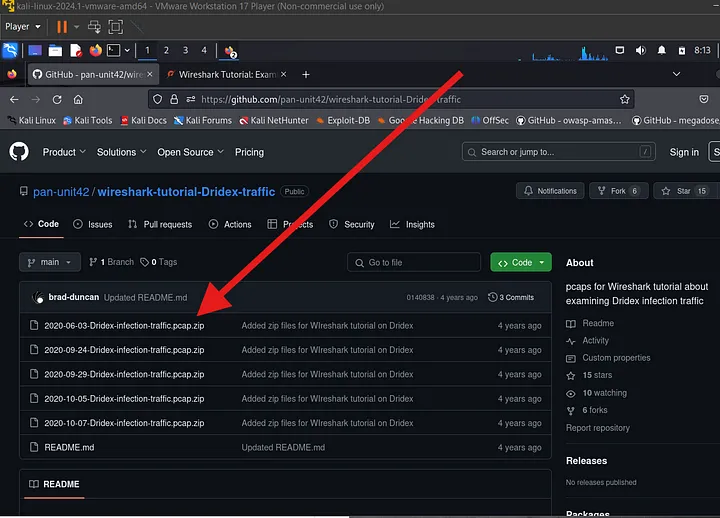720x518 pixels.
Task: Open the list all tabs chevron
Action: (x=676, y=74)
